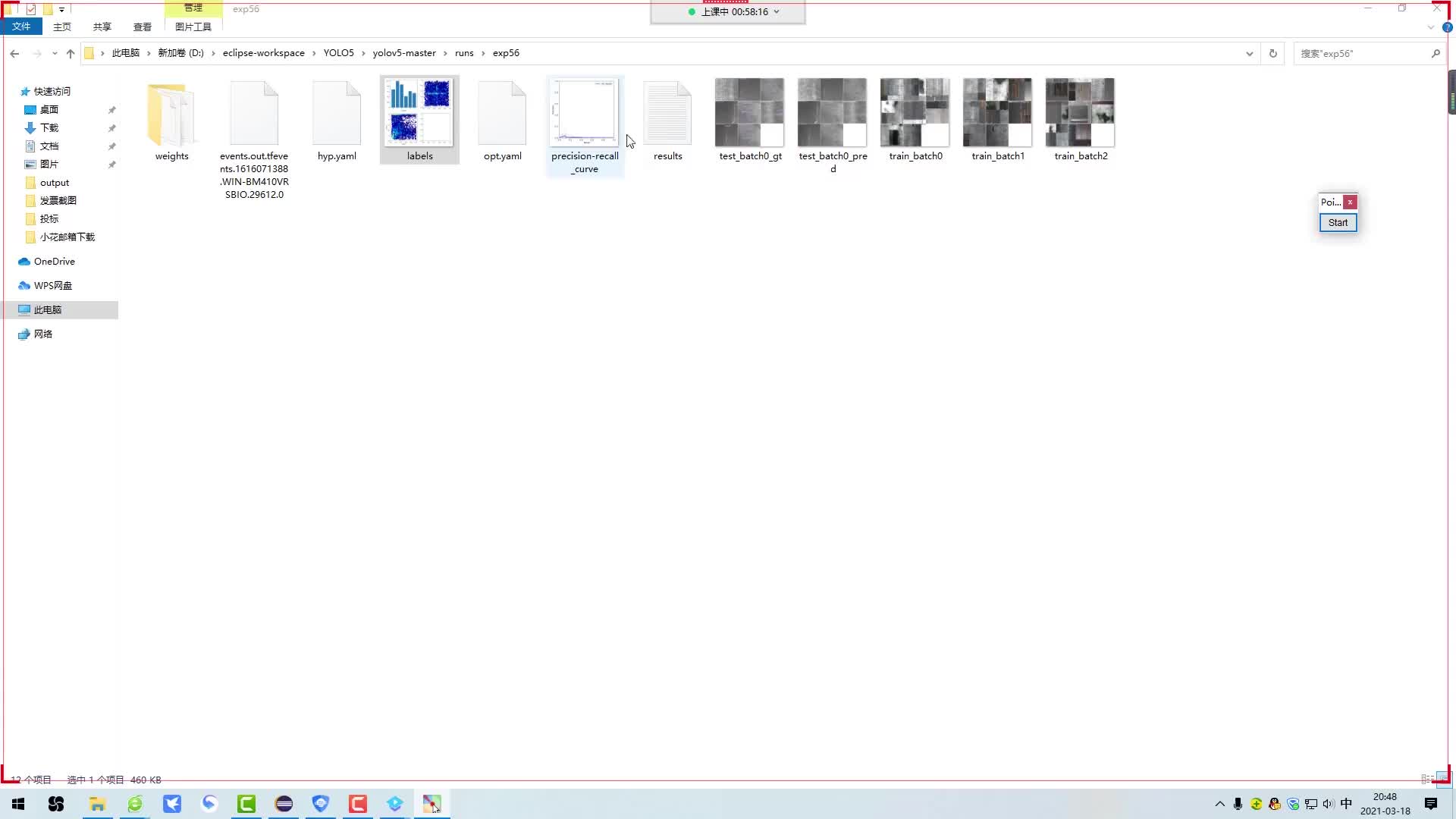The width and height of the screenshot is (1456, 819).
Task: Open the 管理 contextual tab
Action: (x=193, y=8)
